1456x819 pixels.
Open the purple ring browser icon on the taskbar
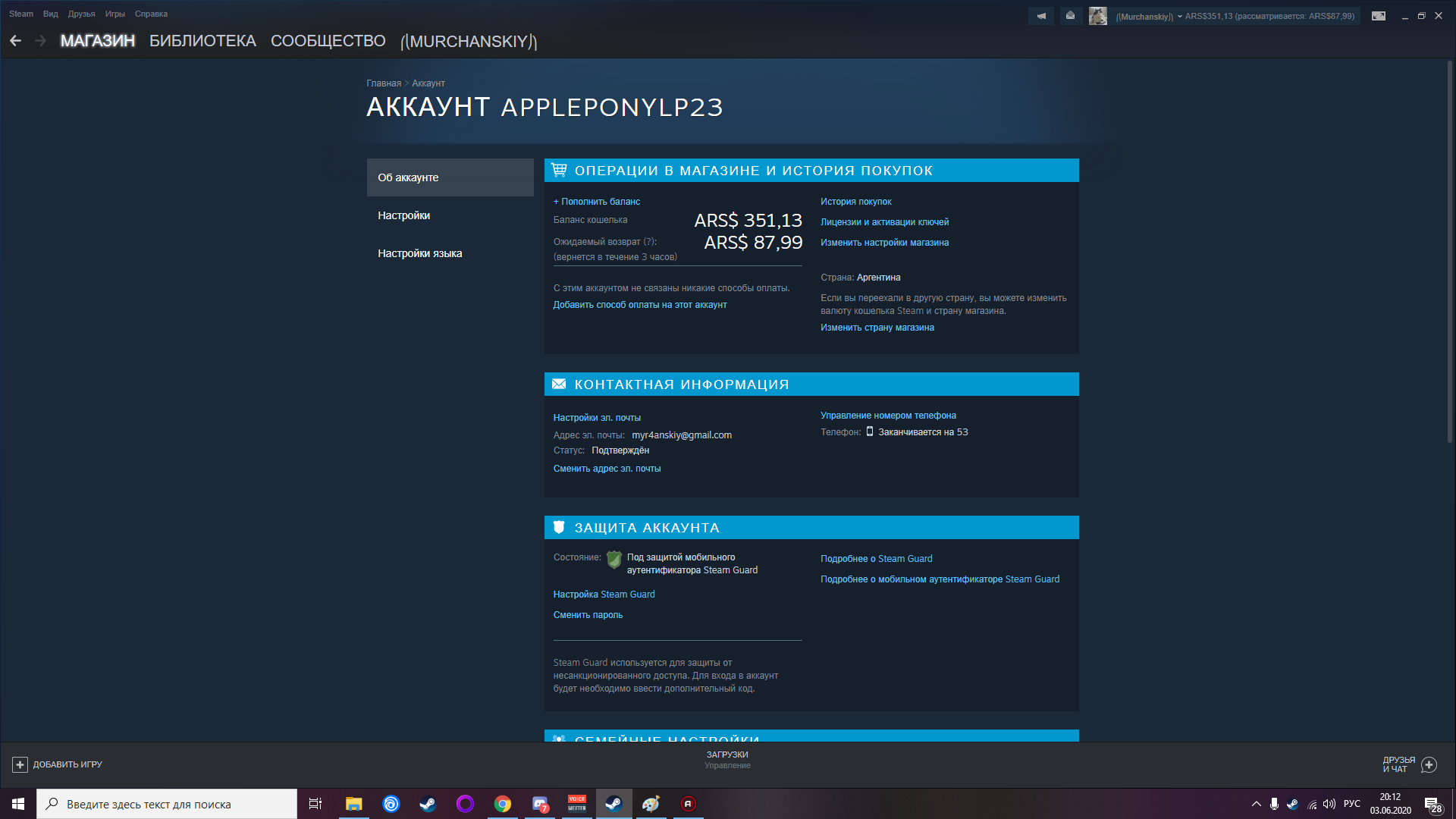pyautogui.click(x=465, y=804)
